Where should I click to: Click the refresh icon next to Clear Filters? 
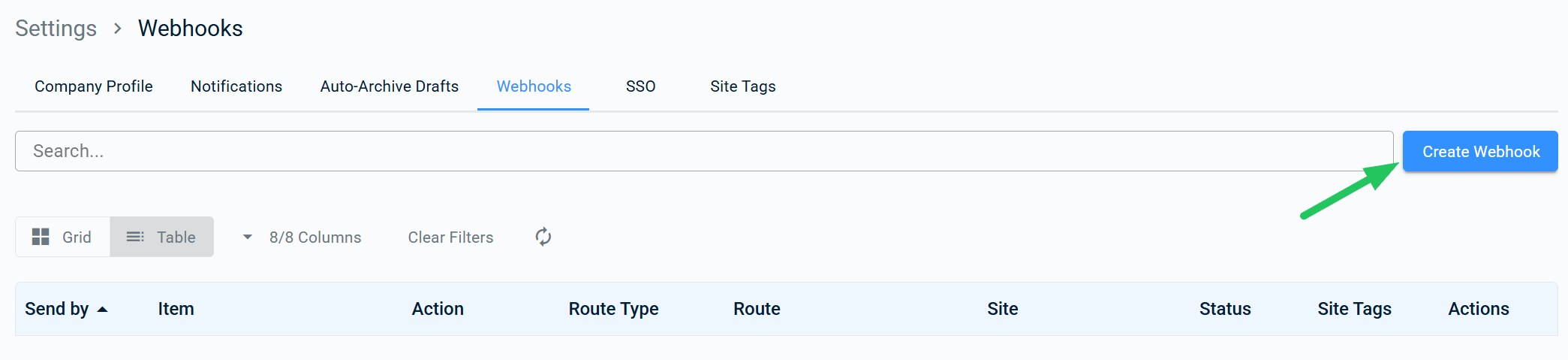[x=543, y=237]
